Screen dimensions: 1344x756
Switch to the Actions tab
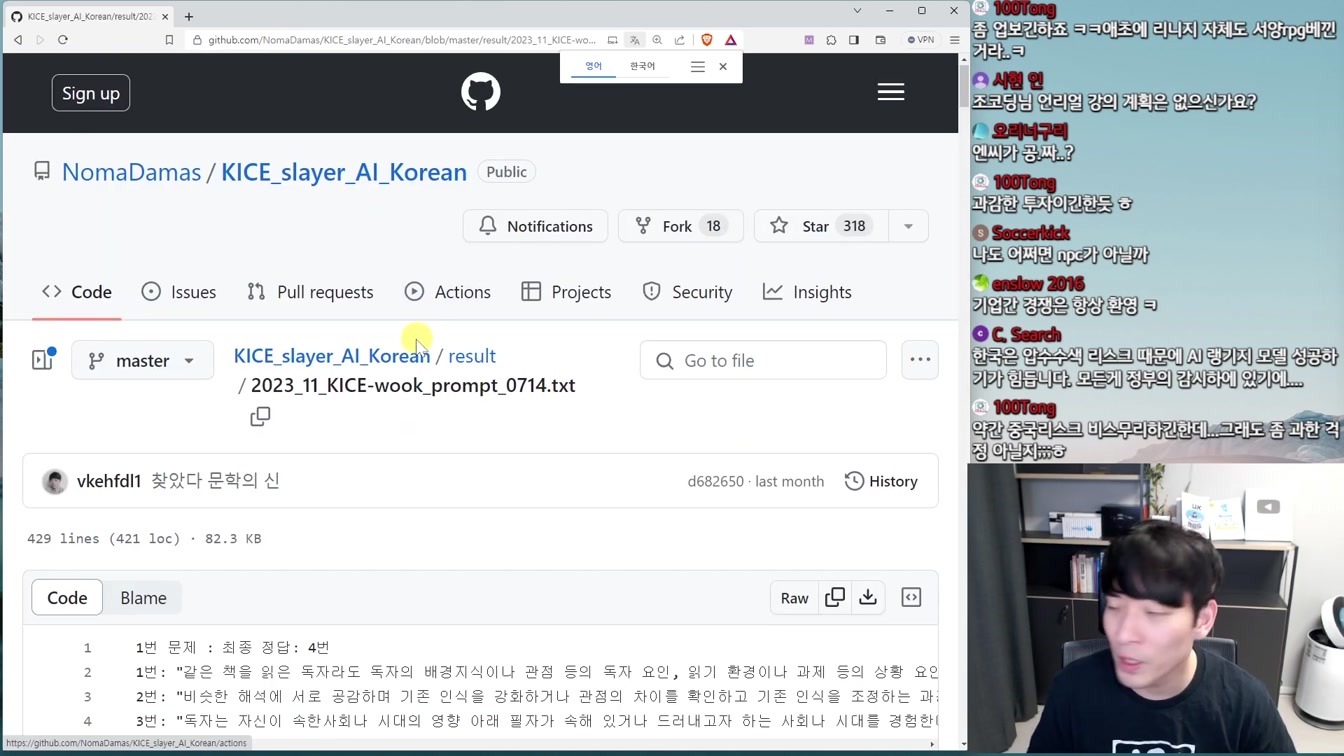coord(447,292)
